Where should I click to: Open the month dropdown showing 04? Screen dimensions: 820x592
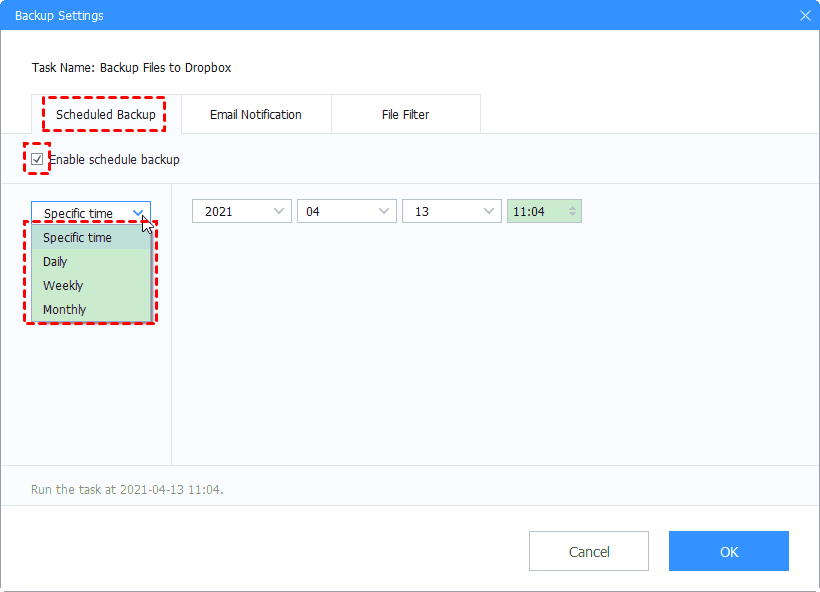tap(347, 211)
